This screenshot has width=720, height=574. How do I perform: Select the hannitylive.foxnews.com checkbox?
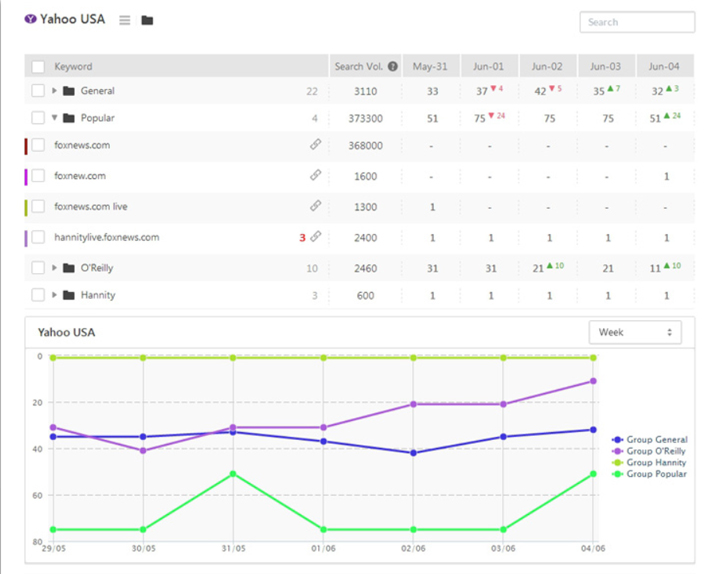point(38,237)
